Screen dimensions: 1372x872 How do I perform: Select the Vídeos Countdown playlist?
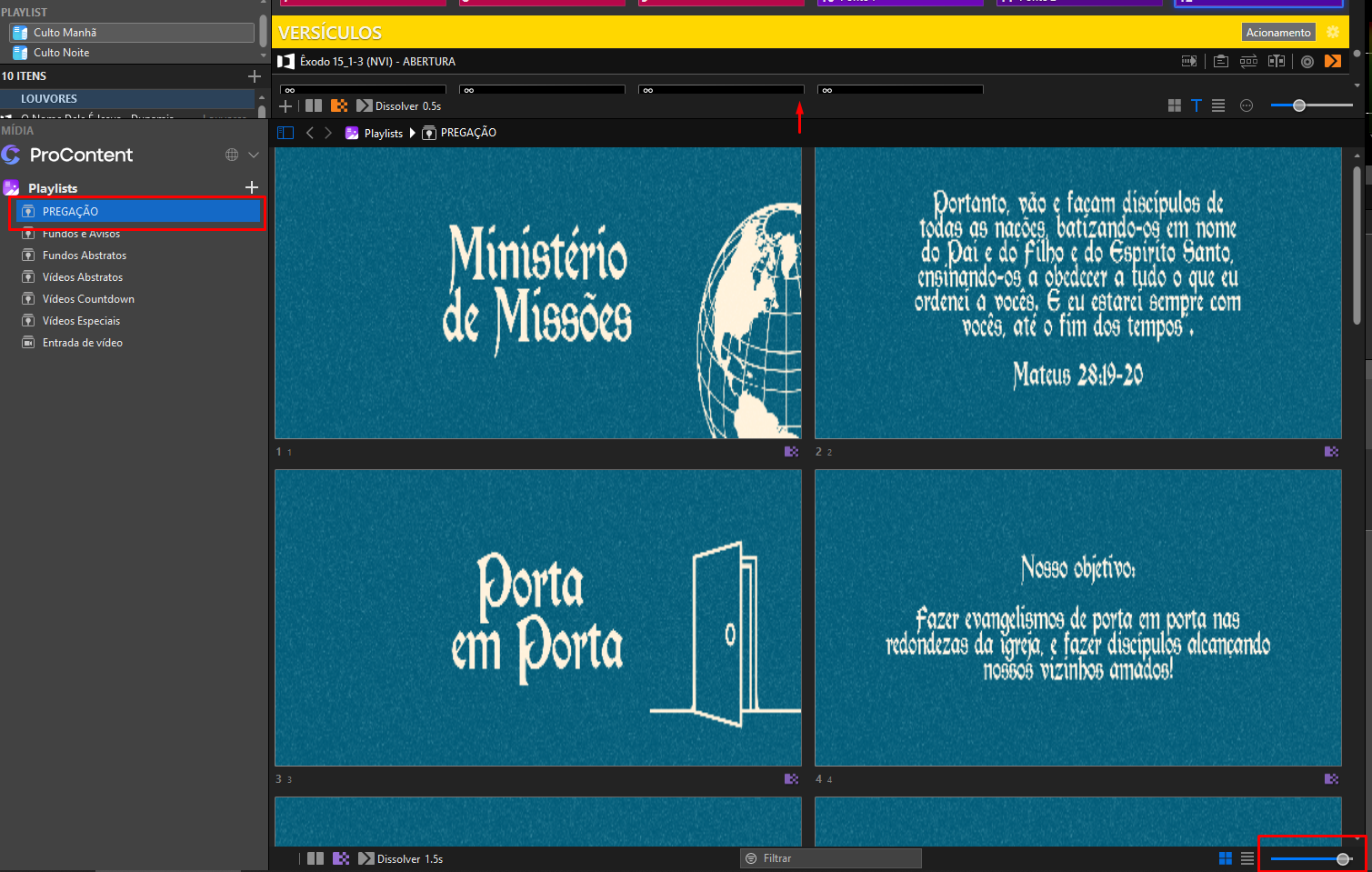[88, 299]
